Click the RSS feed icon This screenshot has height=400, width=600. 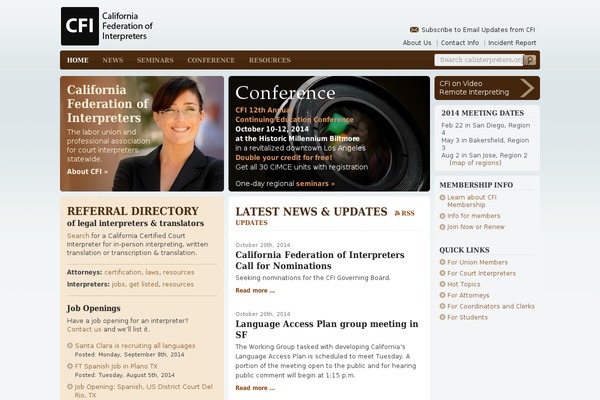tap(397, 213)
